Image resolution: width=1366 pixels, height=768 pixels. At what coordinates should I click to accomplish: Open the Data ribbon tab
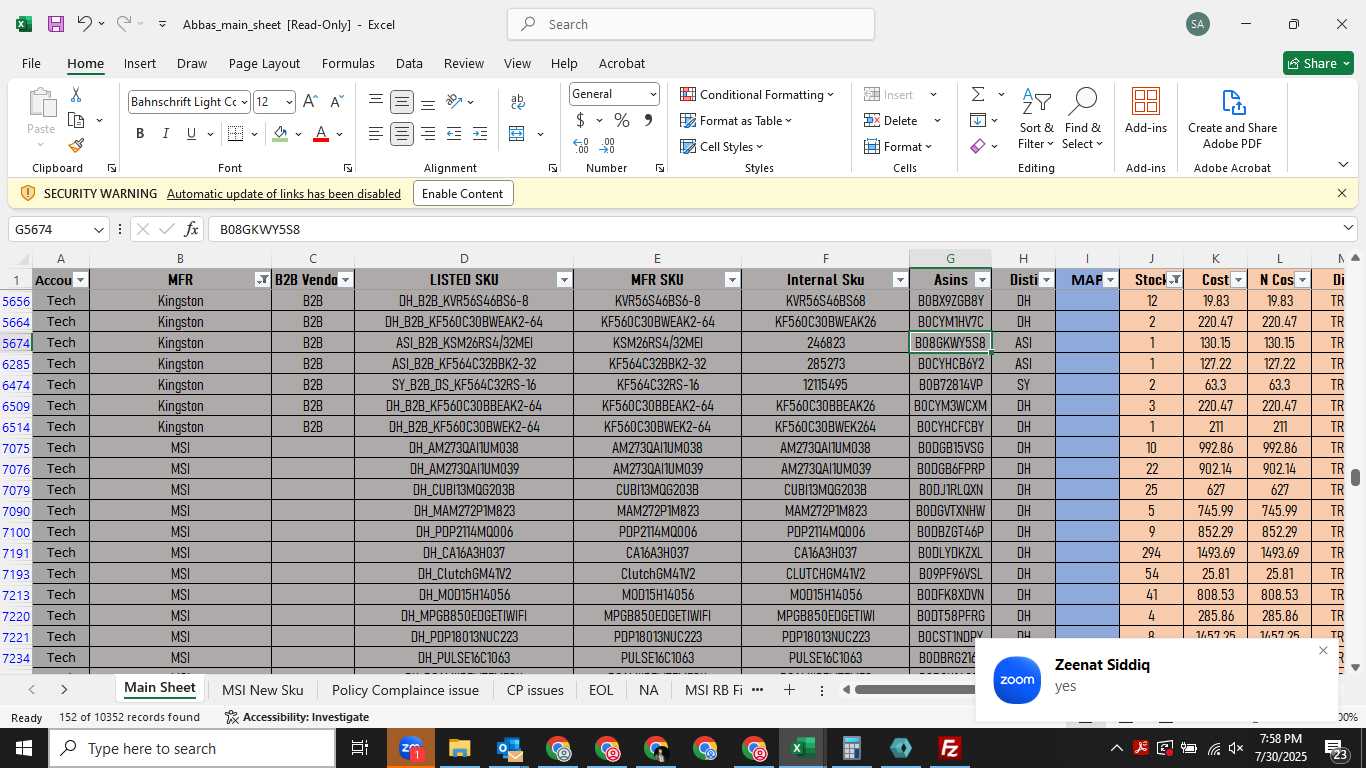click(x=409, y=63)
